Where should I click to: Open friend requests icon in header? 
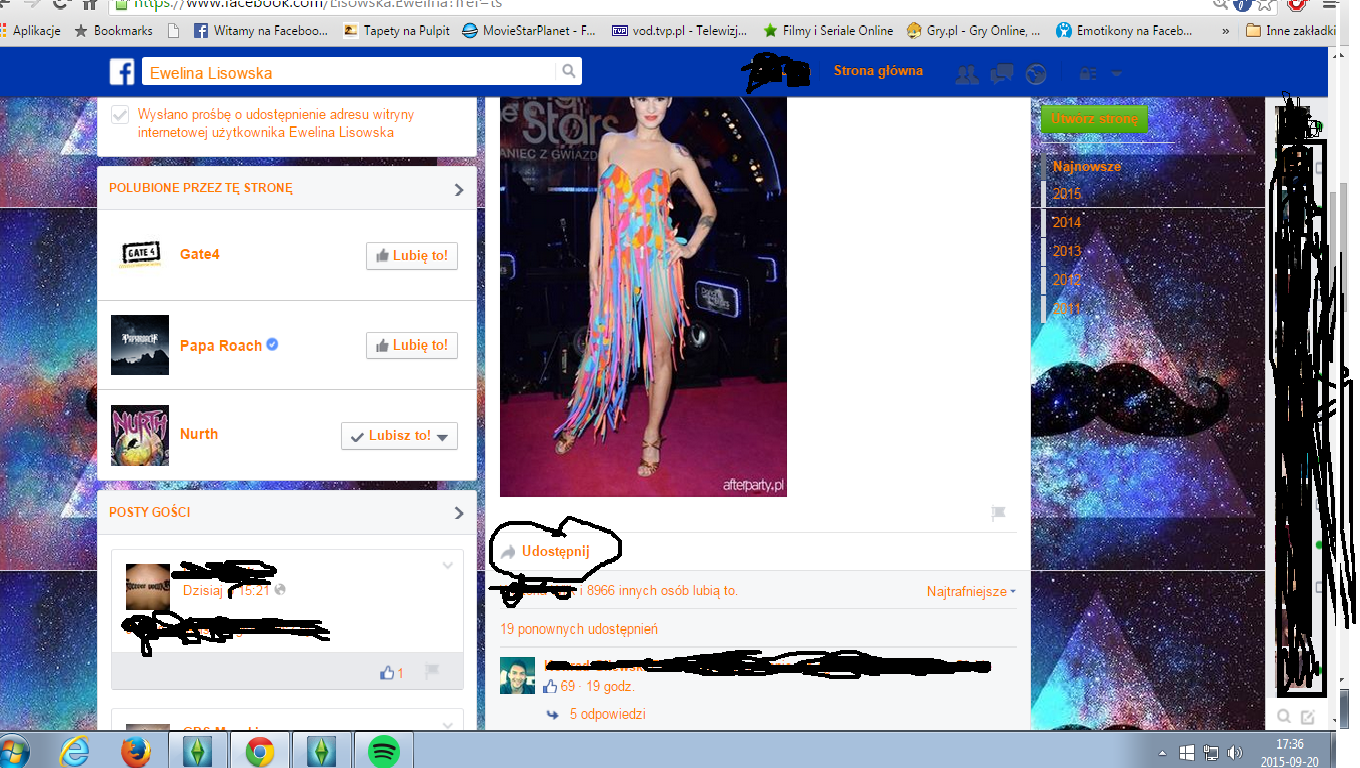(x=967, y=74)
